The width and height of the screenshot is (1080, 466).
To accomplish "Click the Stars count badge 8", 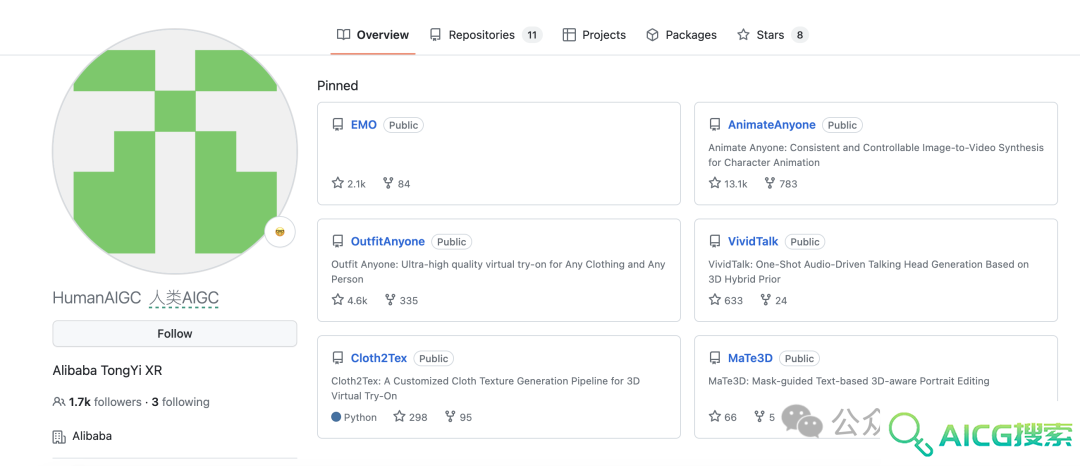I will coord(799,34).
